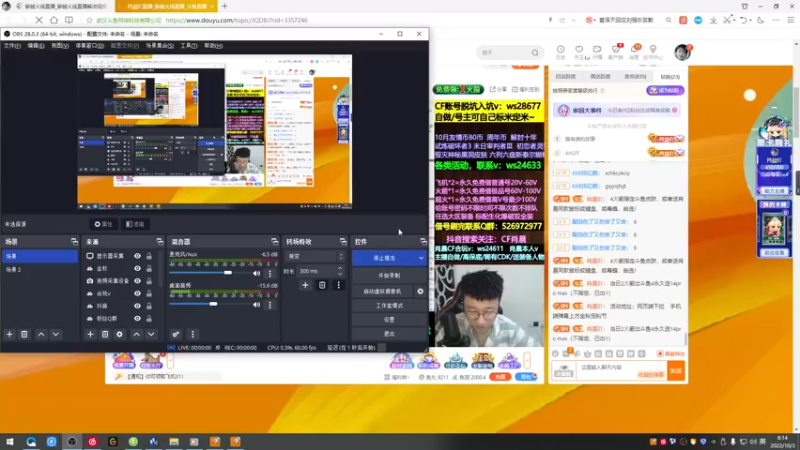This screenshot has width=800, height=450.
Task: Adjust 麦克风/Aux volume slider
Action: [228, 273]
